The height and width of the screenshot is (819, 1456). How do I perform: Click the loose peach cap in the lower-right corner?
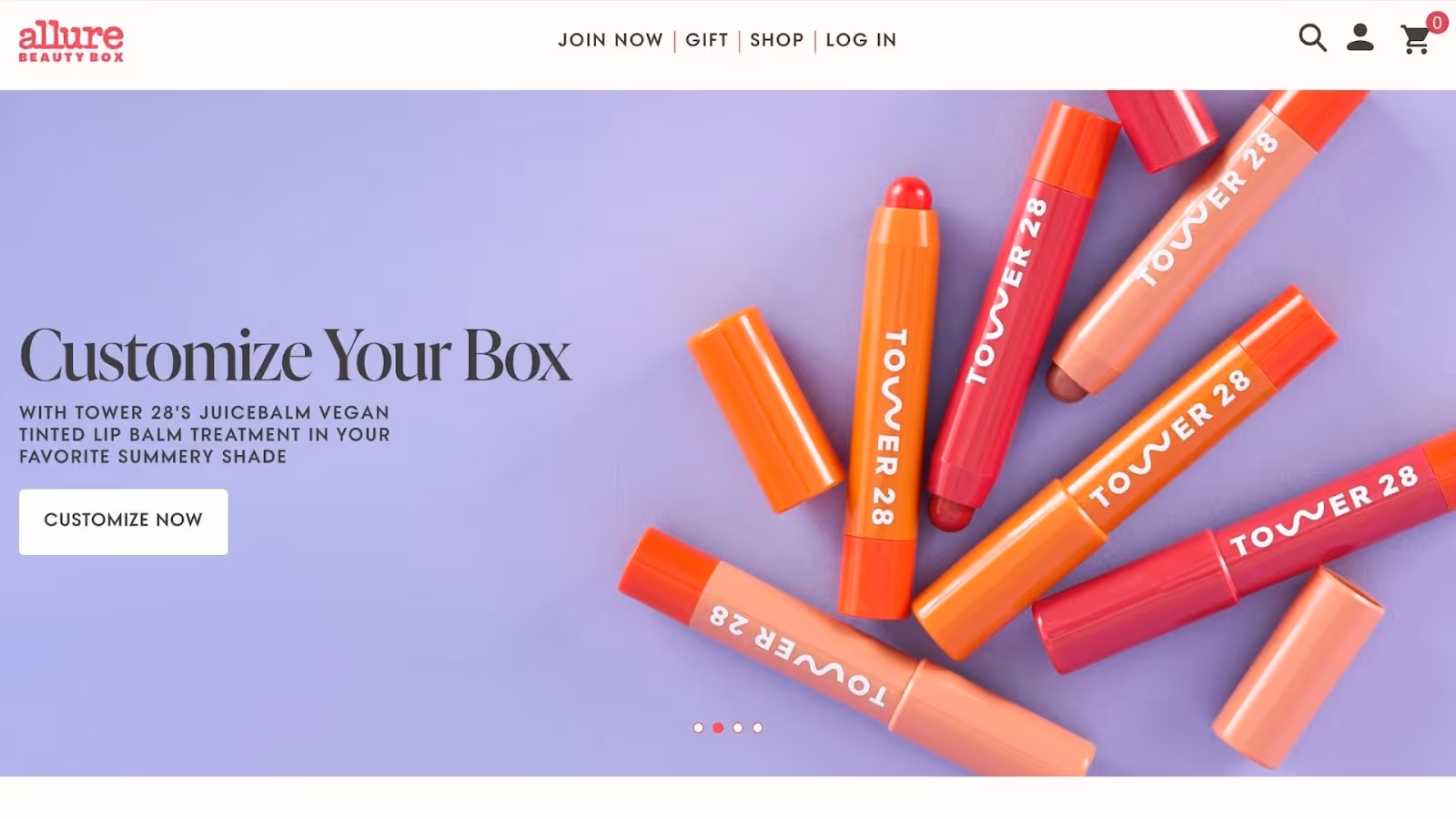[x=1299, y=668]
